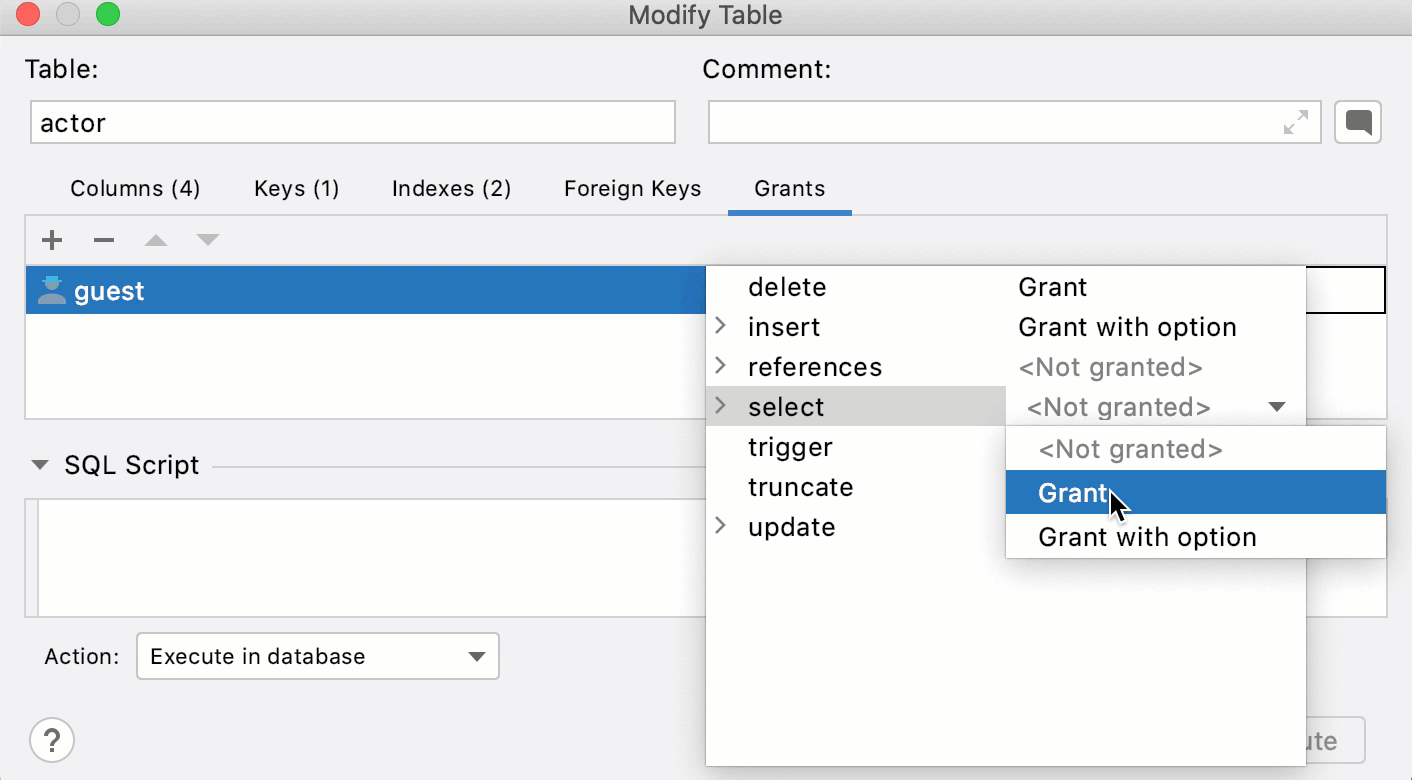Open the comment bubble icon next to Comment
This screenshot has height=780, width=1412.
tap(1358, 122)
